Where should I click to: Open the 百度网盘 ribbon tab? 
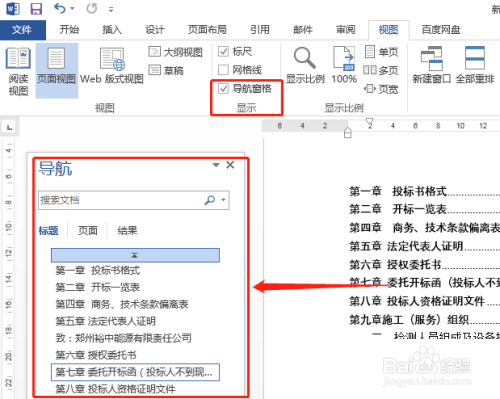[x=441, y=30]
